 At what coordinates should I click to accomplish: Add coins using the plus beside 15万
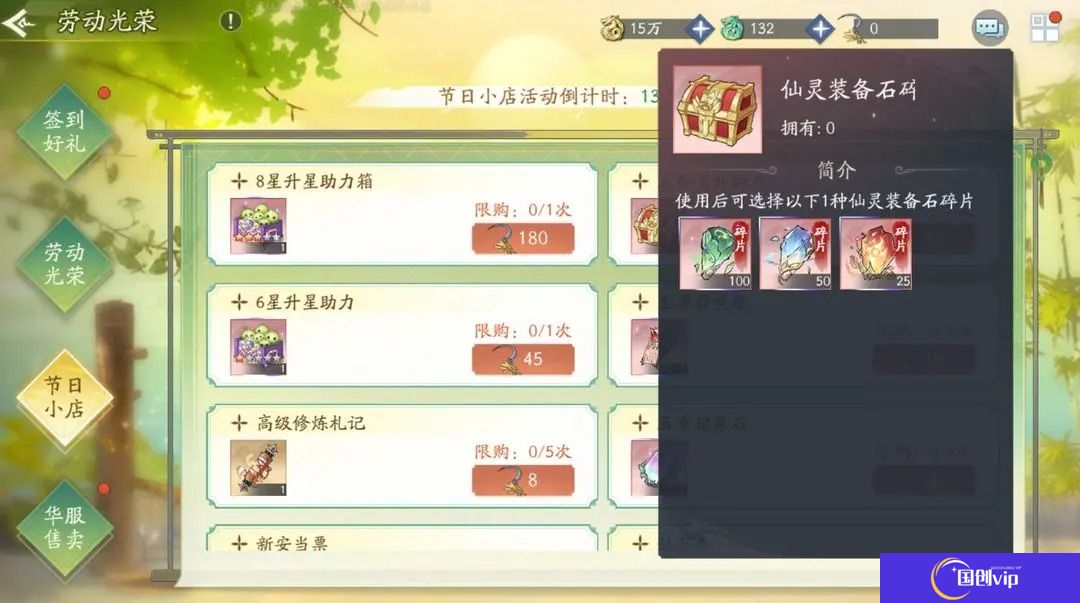[700, 29]
